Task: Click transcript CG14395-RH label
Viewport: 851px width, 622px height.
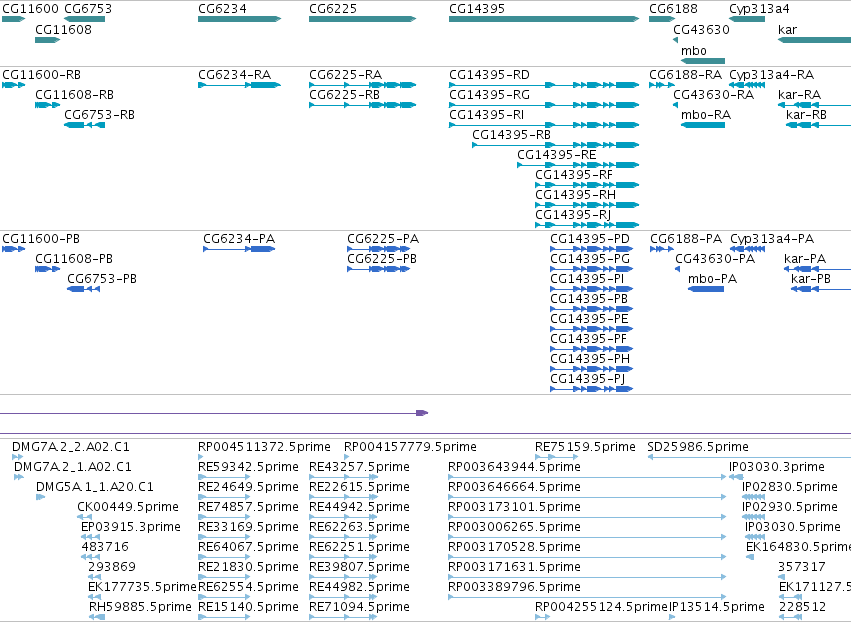Action: (x=576, y=195)
